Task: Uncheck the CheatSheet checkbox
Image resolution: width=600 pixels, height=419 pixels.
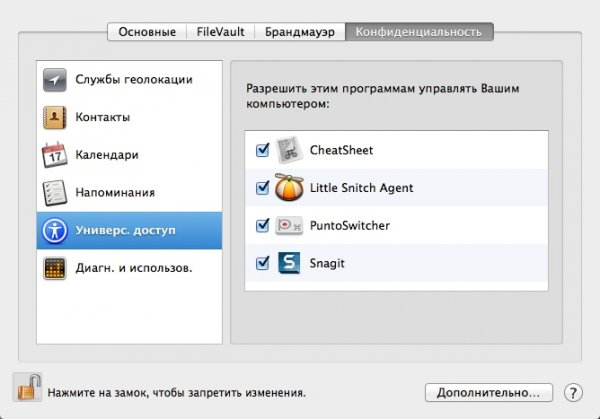Action: (x=262, y=150)
